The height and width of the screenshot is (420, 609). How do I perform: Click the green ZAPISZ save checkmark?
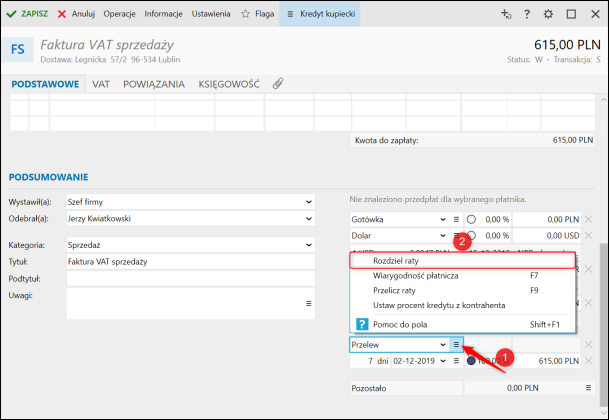click(x=11, y=14)
